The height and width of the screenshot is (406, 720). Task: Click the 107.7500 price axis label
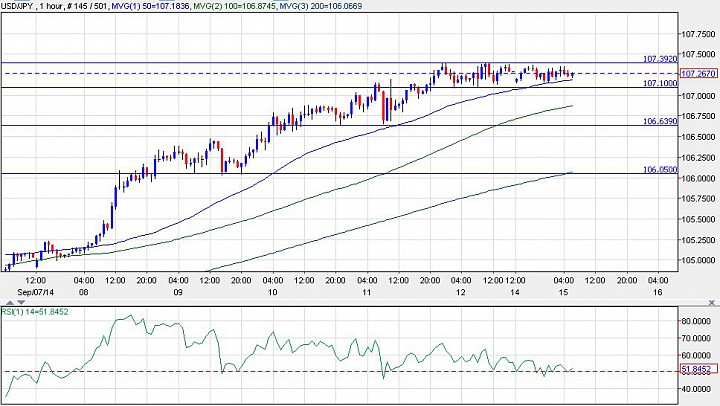coord(698,34)
